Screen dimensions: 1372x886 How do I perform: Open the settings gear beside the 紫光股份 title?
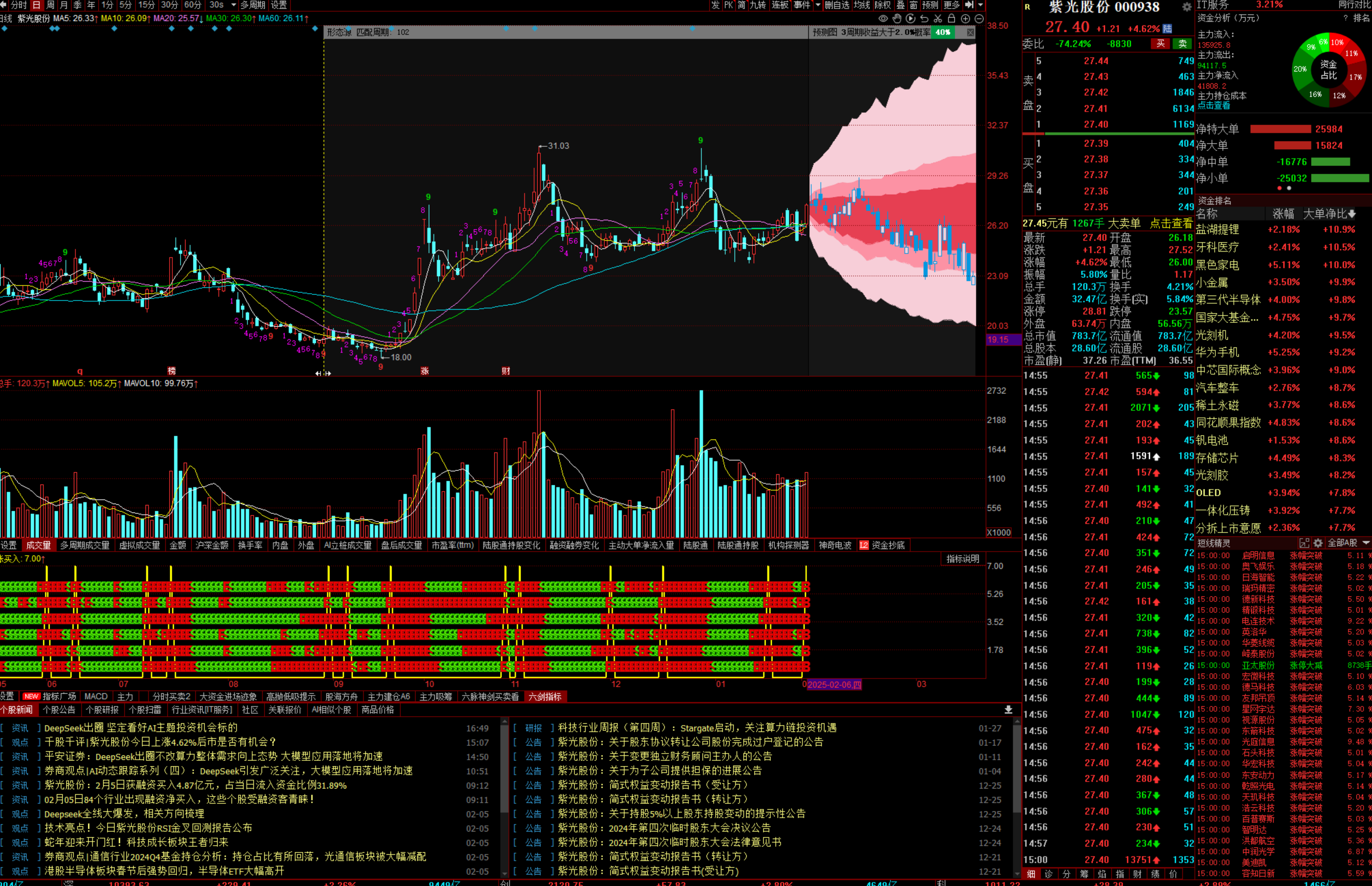click(x=1186, y=7)
